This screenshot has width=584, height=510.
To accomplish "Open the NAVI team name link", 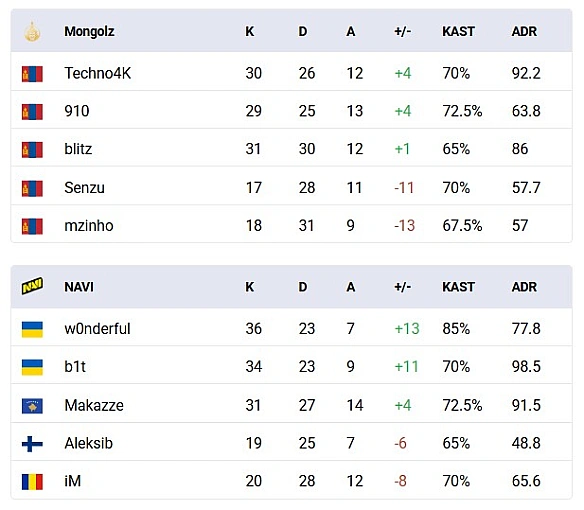I will pyautogui.click(x=79, y=287).
